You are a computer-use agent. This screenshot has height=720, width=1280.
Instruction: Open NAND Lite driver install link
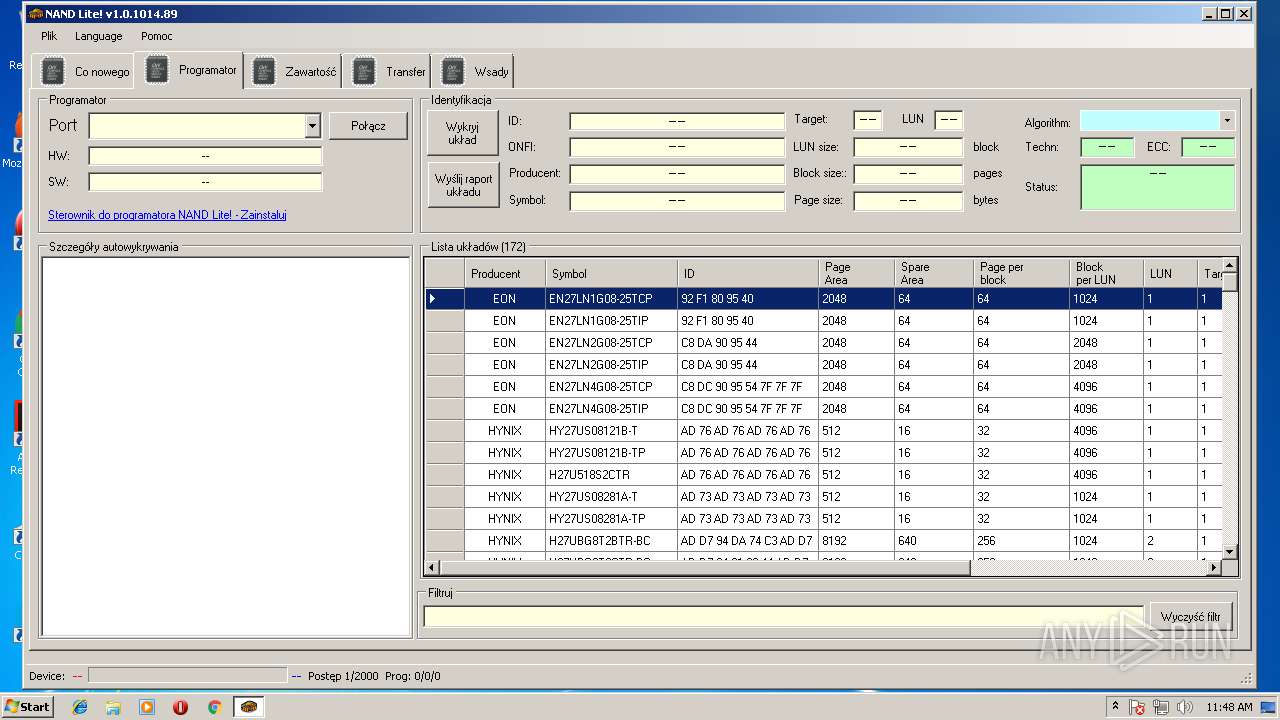click(167, 215)
